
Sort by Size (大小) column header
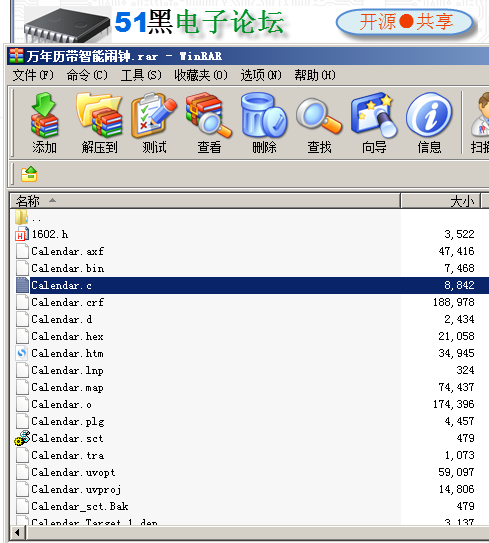point(440,201)
